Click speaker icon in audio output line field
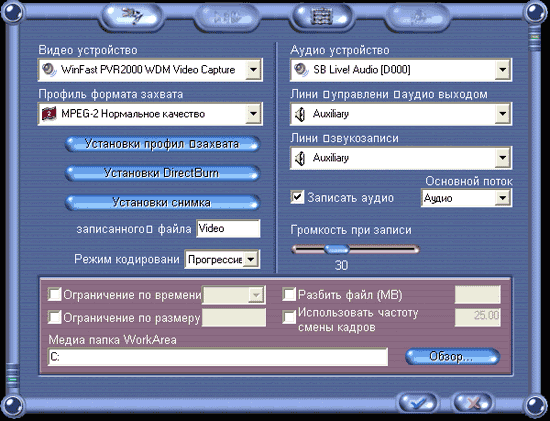 pos(300,114)
